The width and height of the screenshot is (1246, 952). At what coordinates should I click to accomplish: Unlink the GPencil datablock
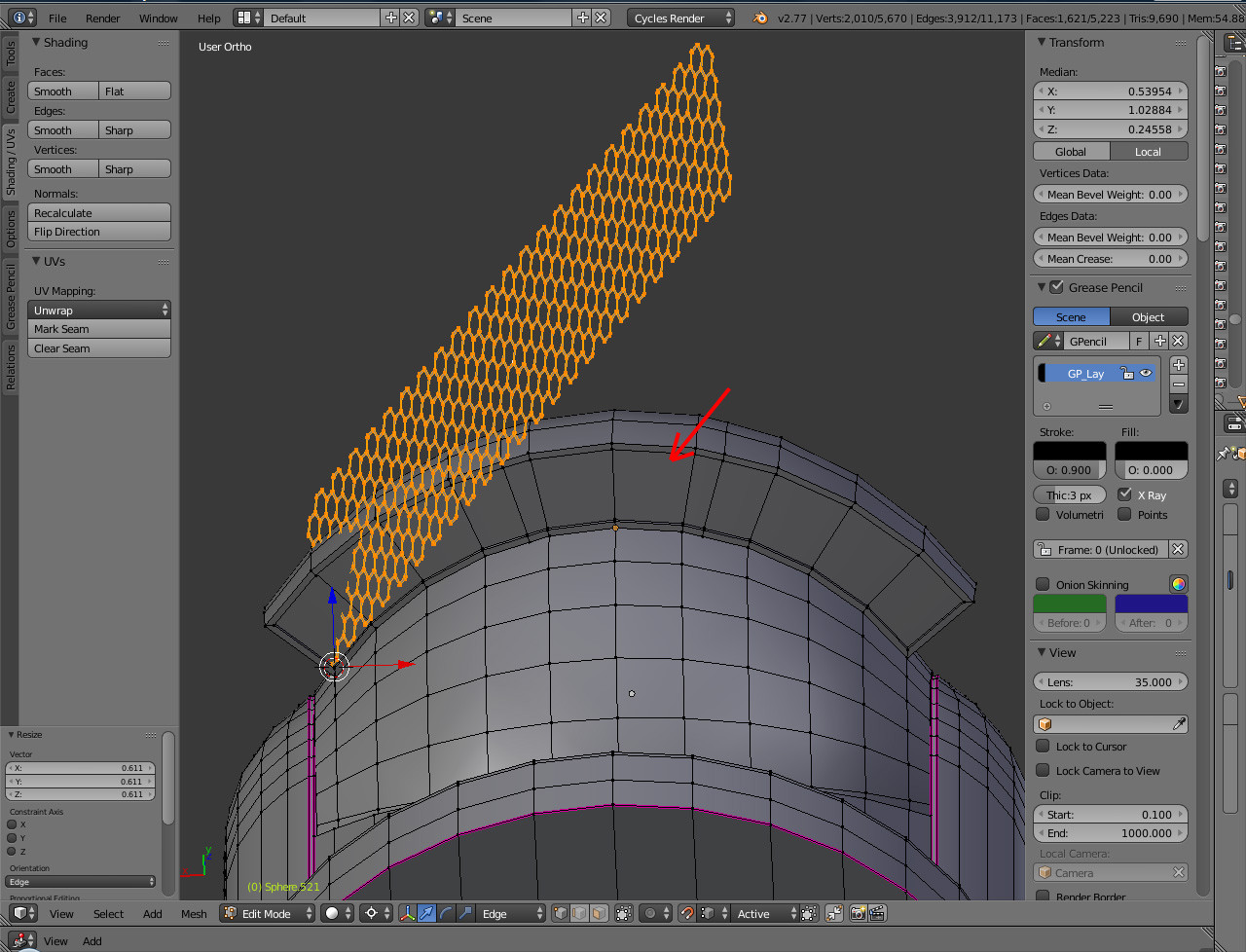[1178, 341]
